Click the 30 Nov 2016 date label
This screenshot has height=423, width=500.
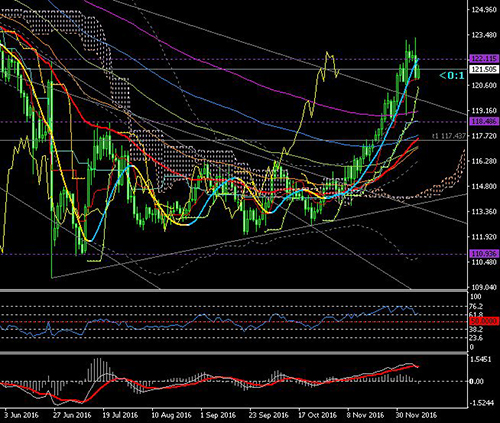pos(416,415)
